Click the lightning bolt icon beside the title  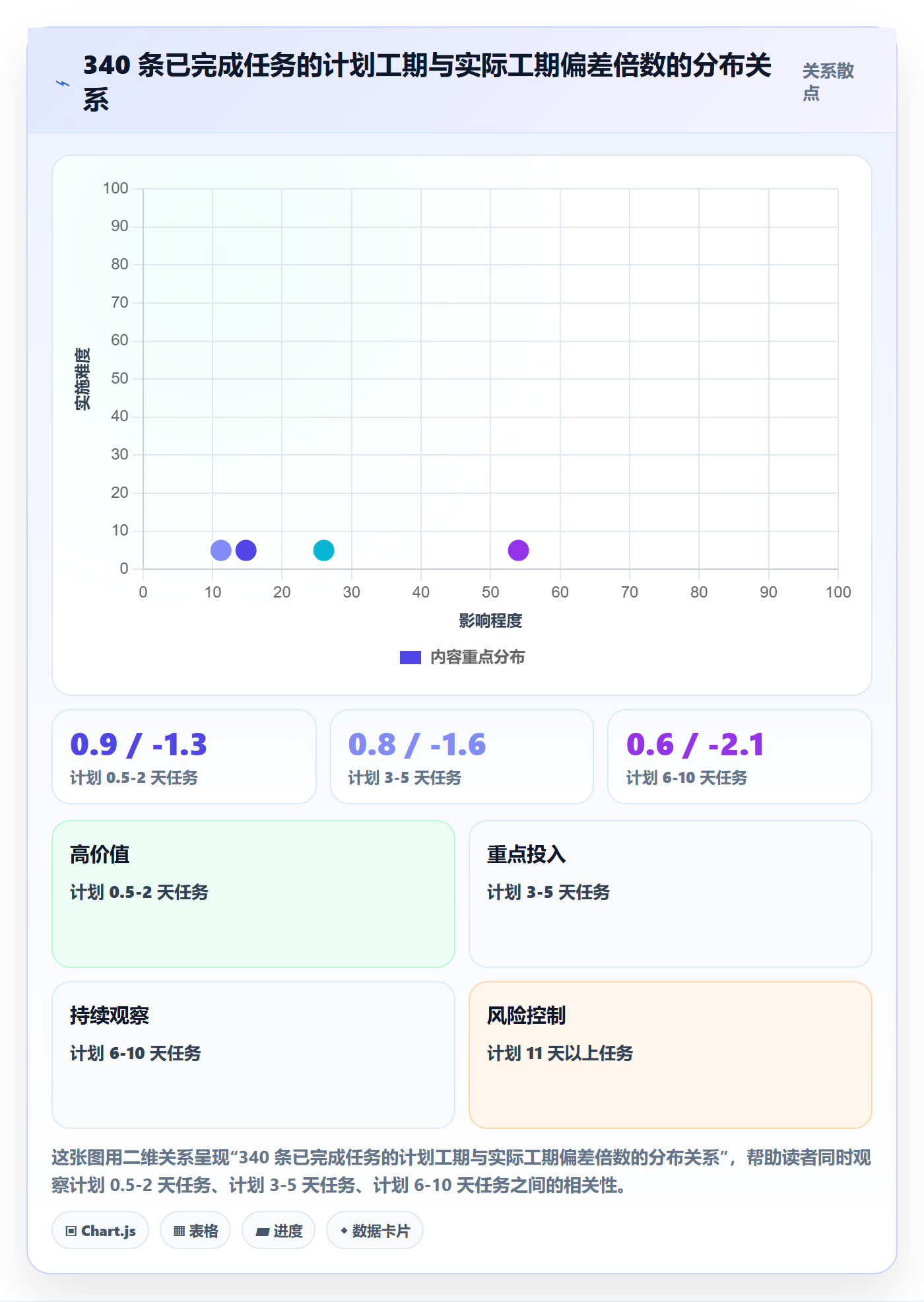[x=63, y=83]
